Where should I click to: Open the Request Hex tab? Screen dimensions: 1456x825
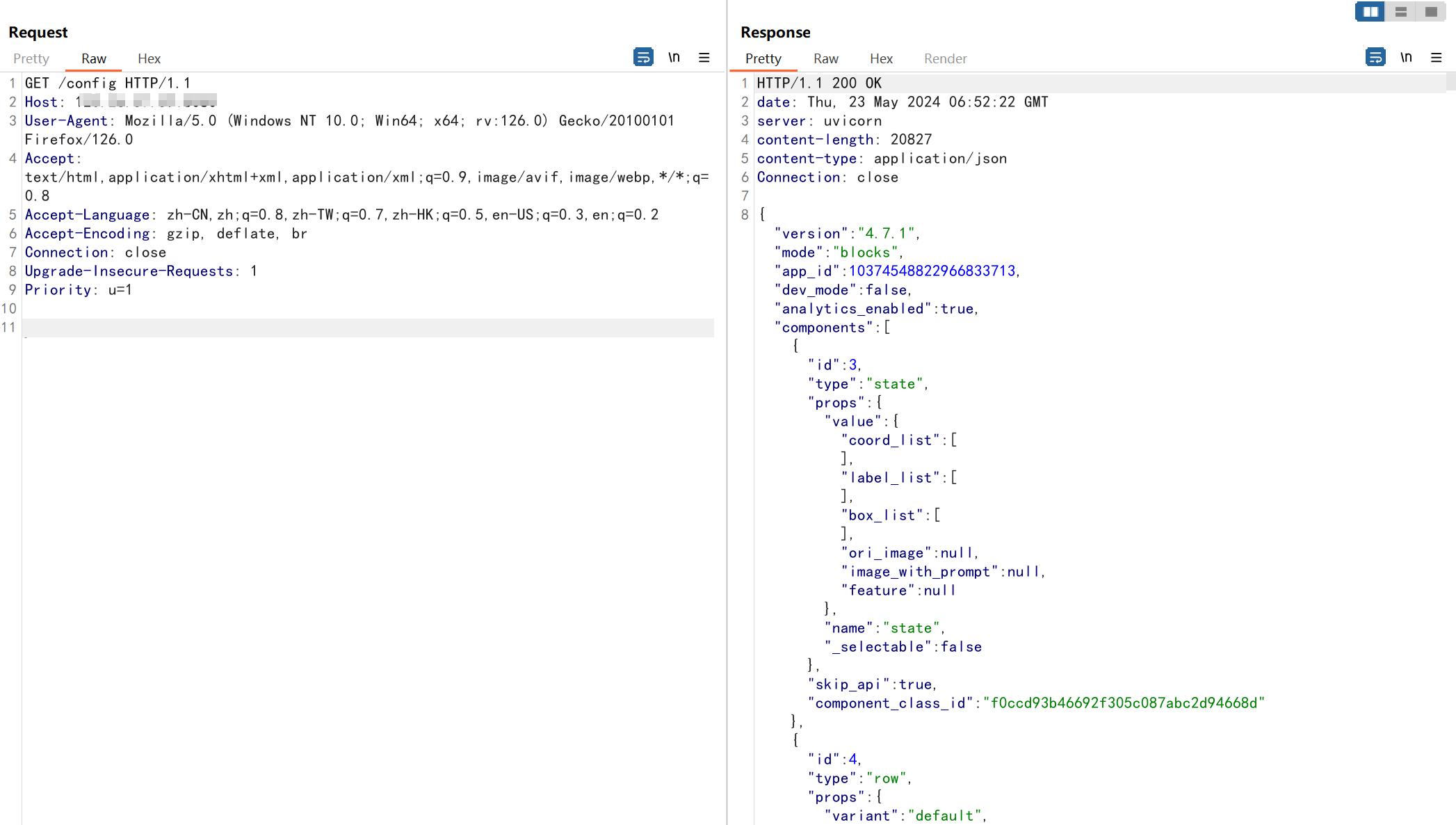pos(149,58)
